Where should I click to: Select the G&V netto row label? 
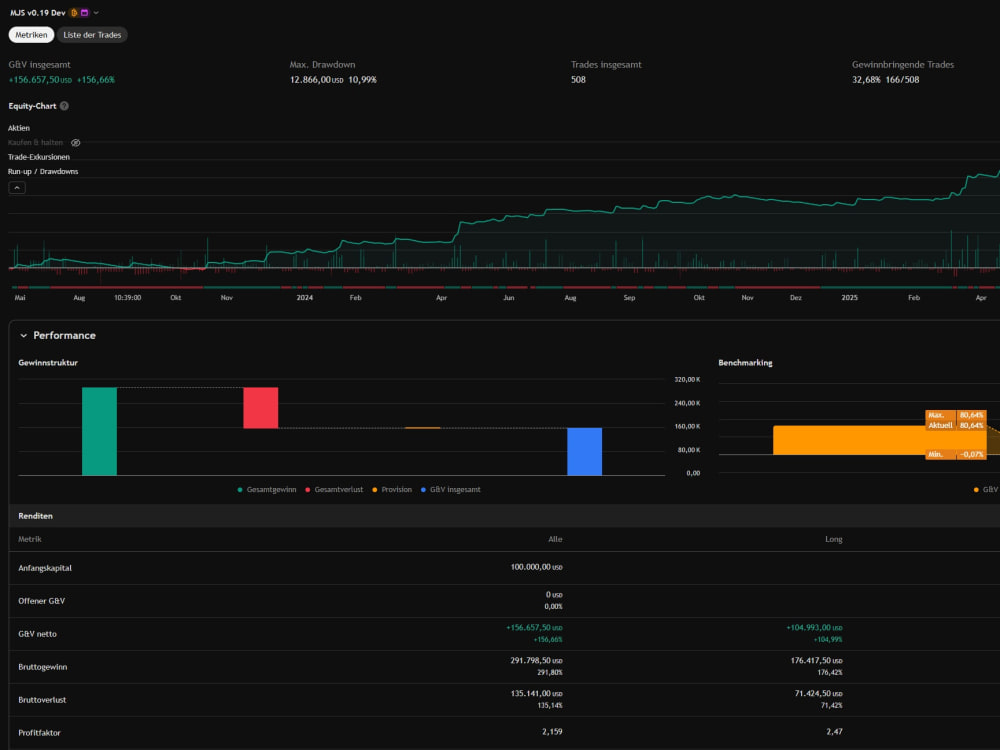pyautogui.click(x=38, y=634)
